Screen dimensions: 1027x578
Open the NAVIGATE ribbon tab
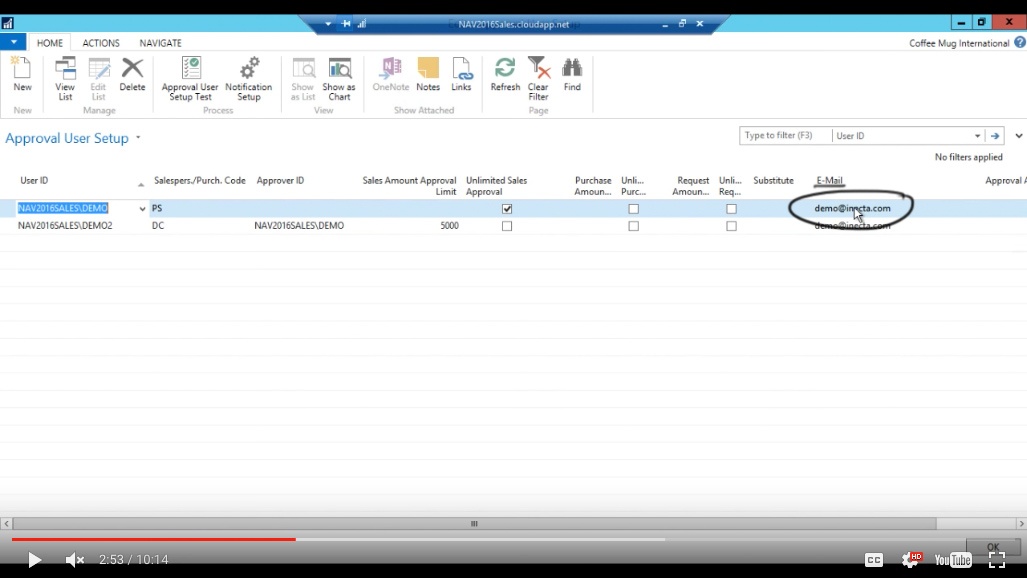click(x=160, y=43)
